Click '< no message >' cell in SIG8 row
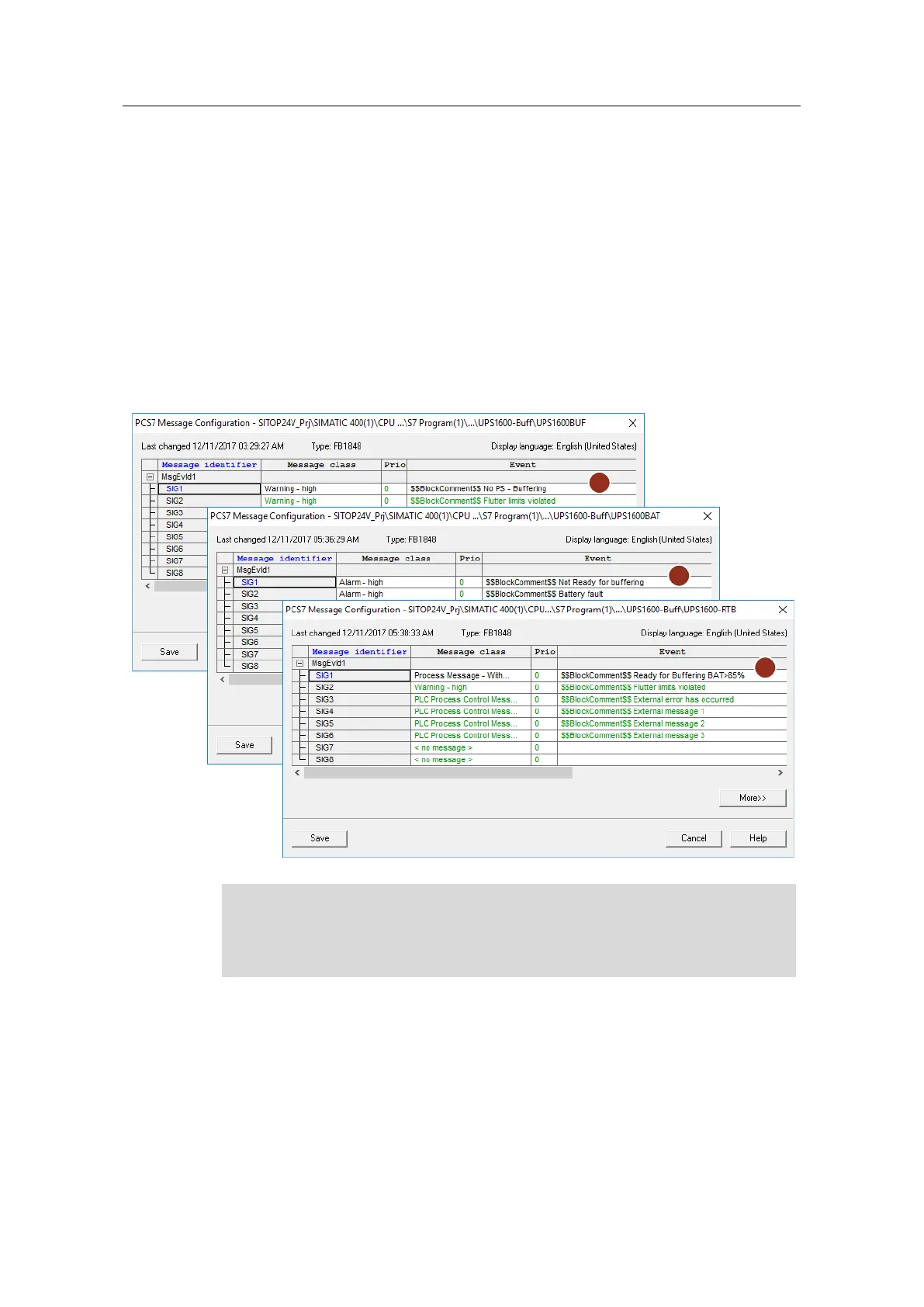This screenshot has width=924, height=1307. pyautogui.click(x=471, y=760)
